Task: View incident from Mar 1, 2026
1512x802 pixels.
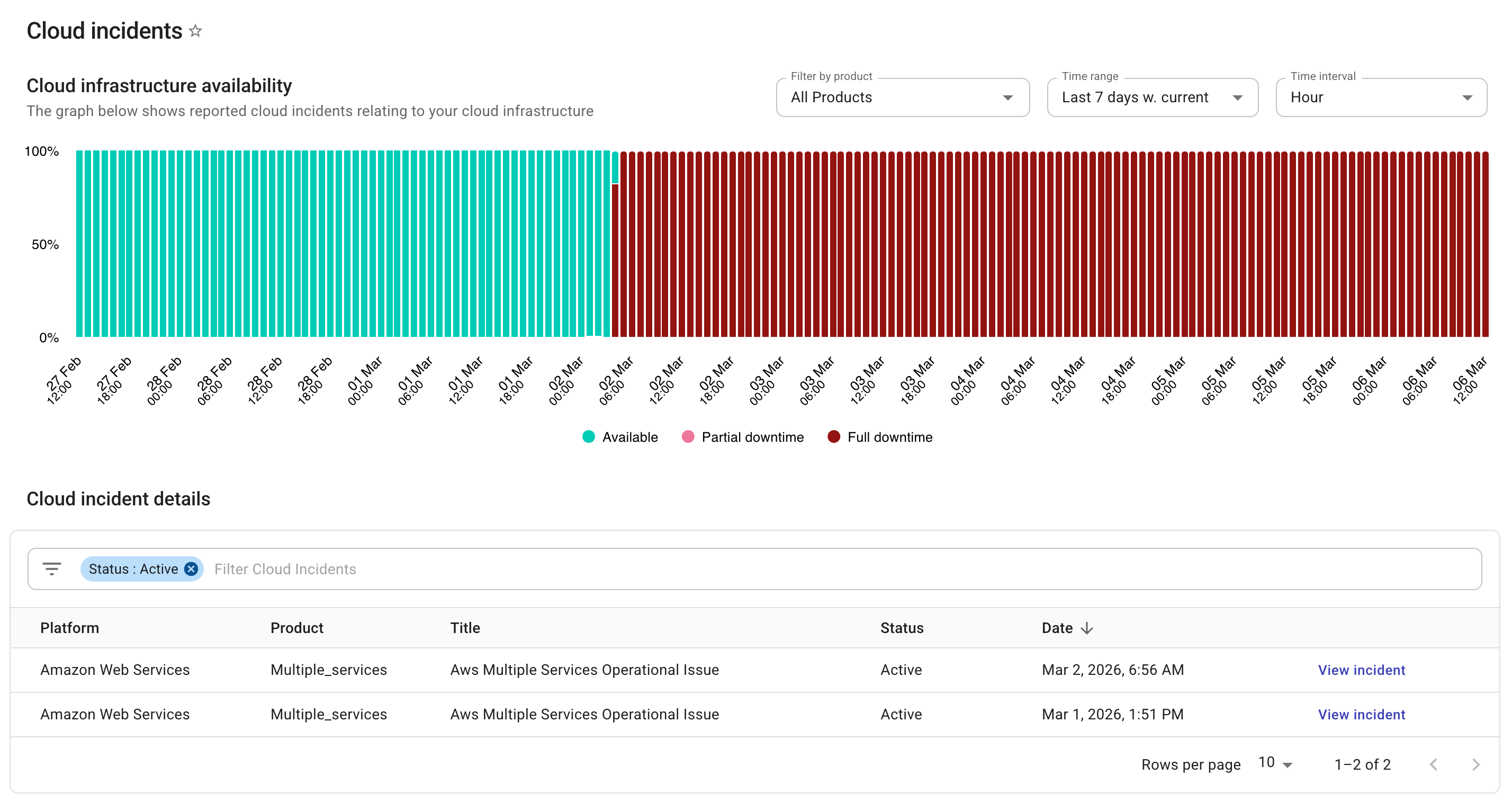Action: (x=1362, y=715)
